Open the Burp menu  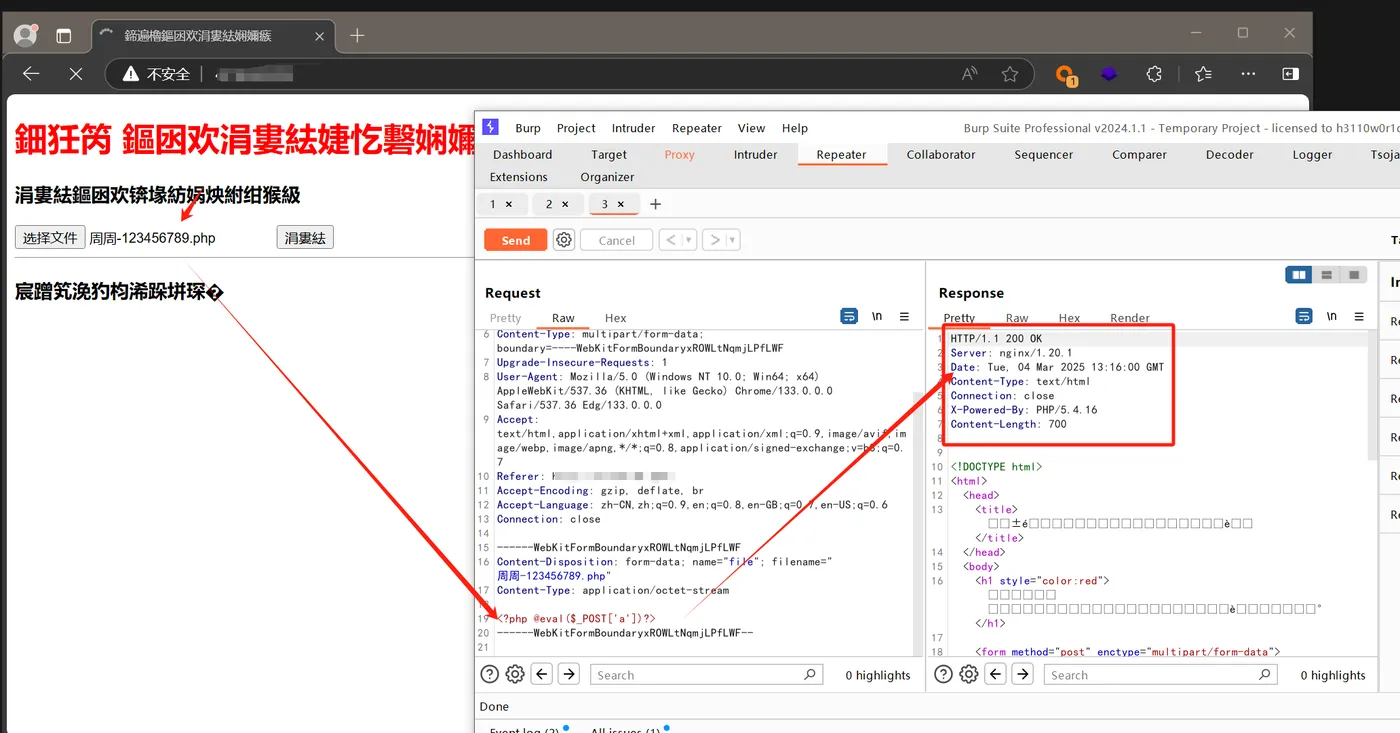tap(528, 128)
